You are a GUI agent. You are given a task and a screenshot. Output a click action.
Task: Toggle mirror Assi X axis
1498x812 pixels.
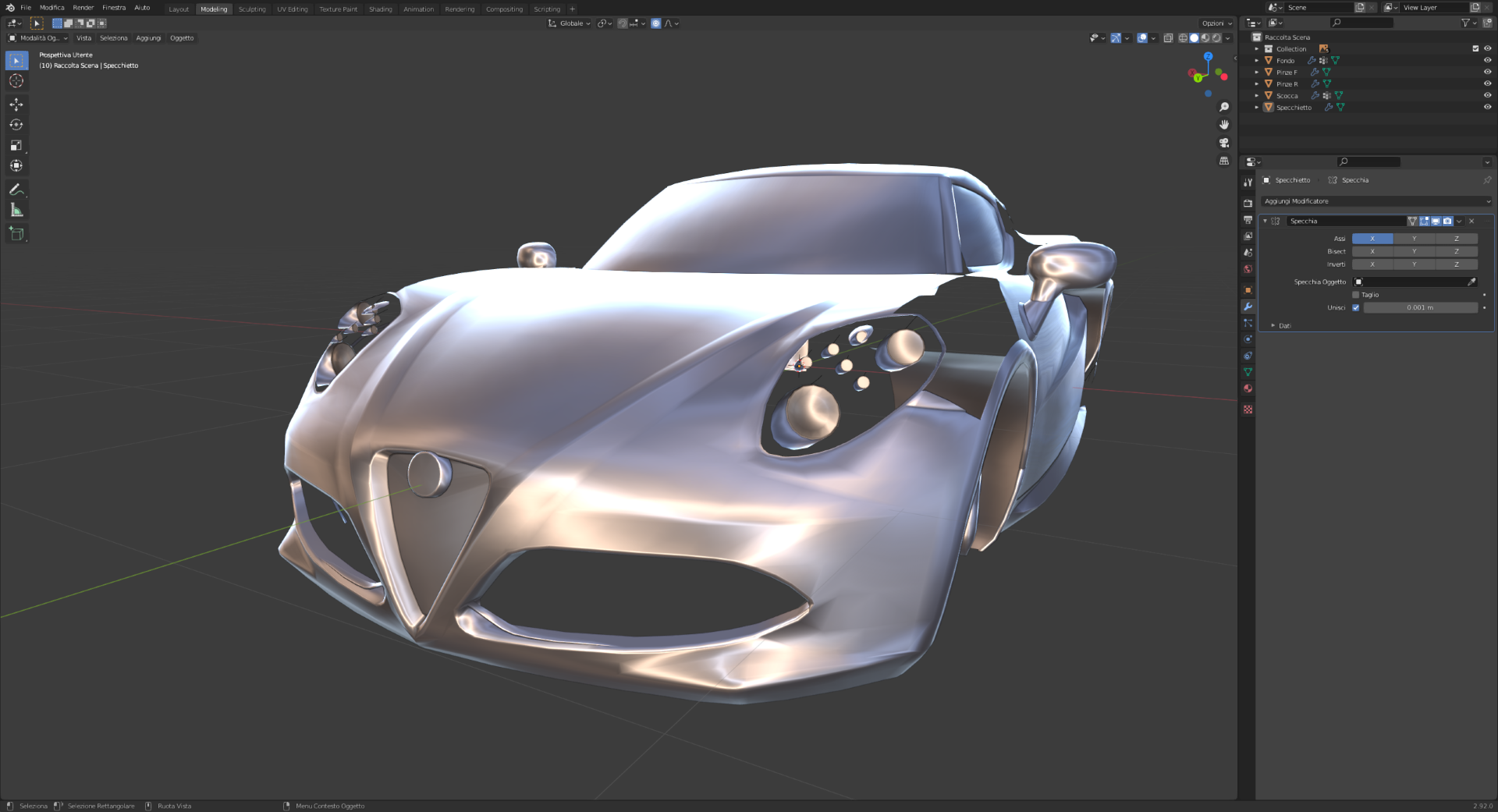pyautogui.click(x=1372, y=239)
